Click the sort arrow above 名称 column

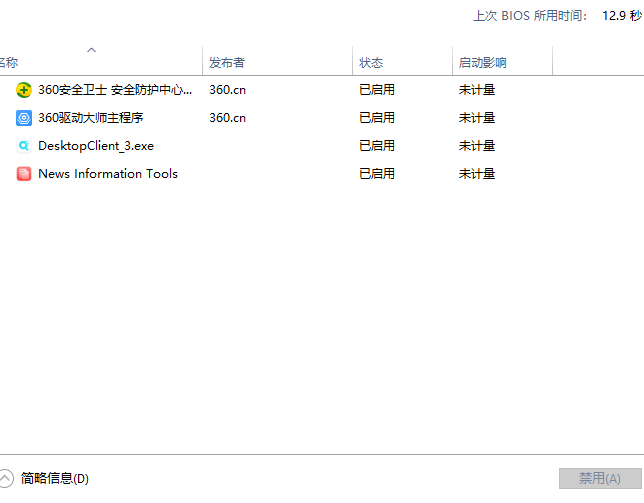tap(92, 50)
